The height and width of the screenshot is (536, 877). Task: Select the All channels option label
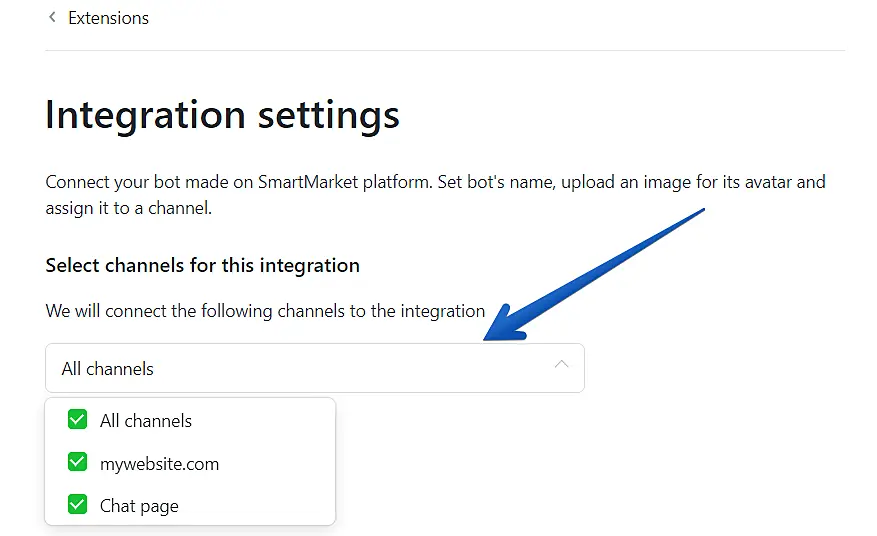click(x=146, y=421)
